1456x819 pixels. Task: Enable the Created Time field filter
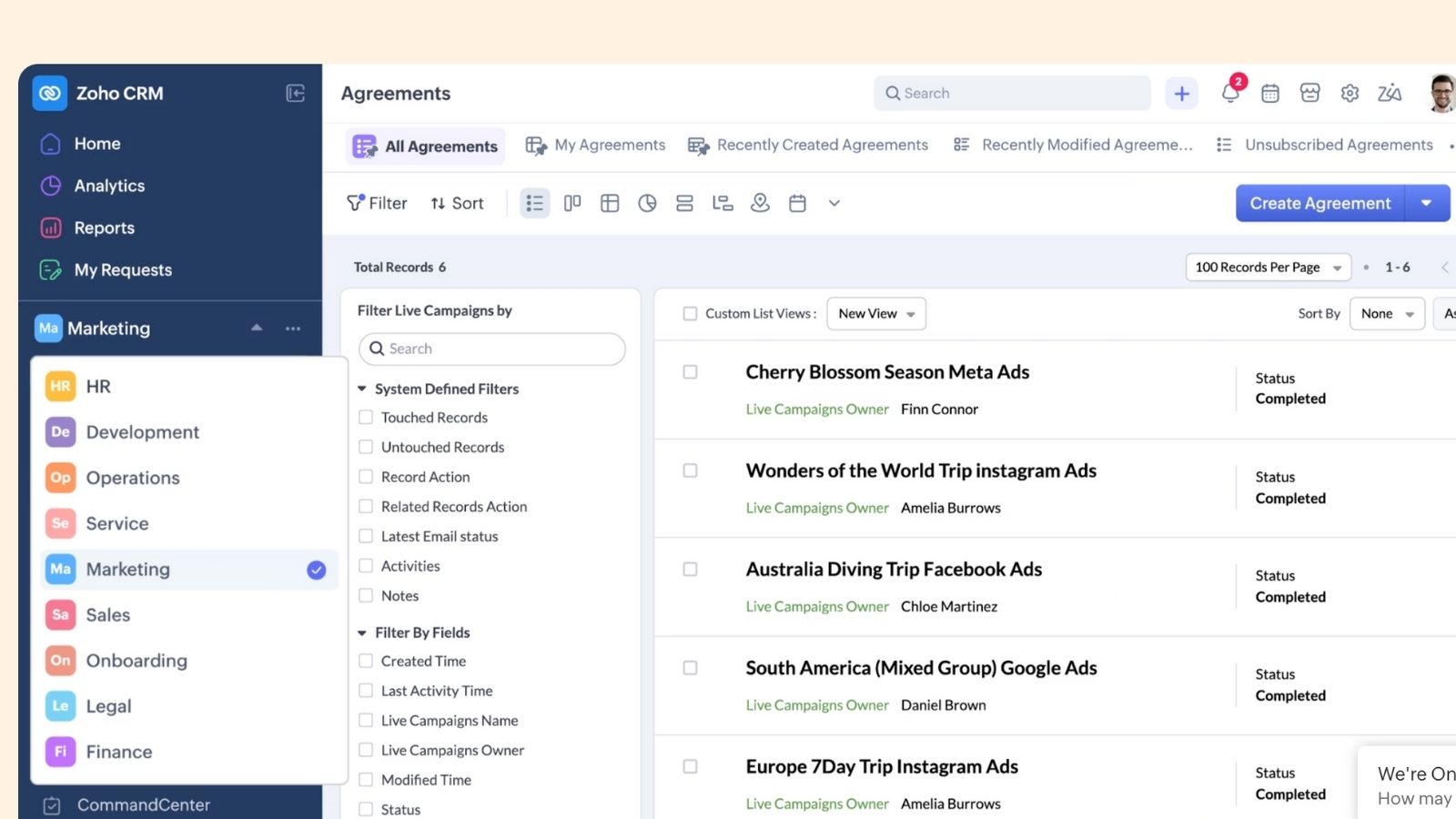(x=366, y=661)
